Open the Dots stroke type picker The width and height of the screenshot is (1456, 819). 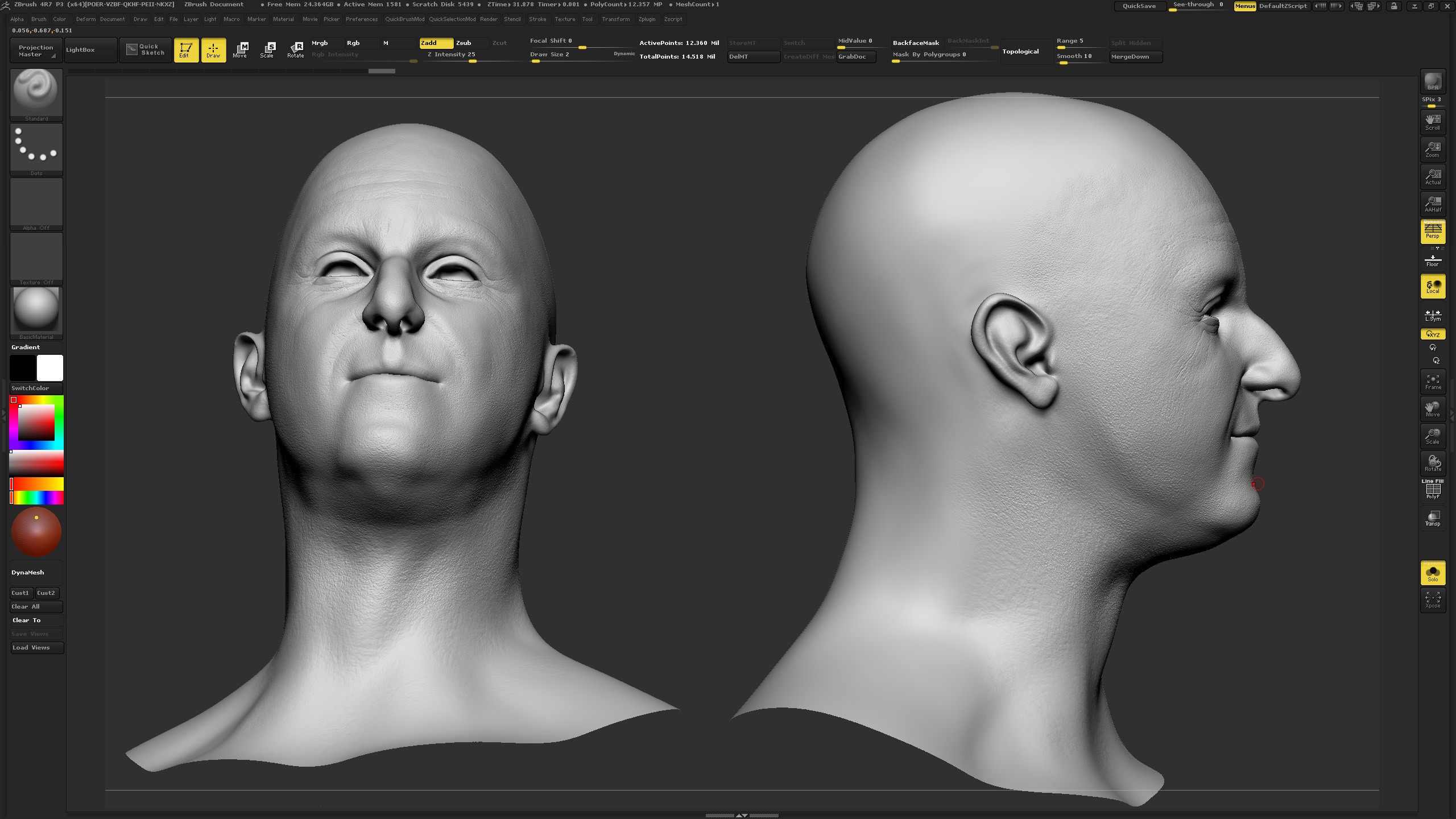[x=36, y=149]
